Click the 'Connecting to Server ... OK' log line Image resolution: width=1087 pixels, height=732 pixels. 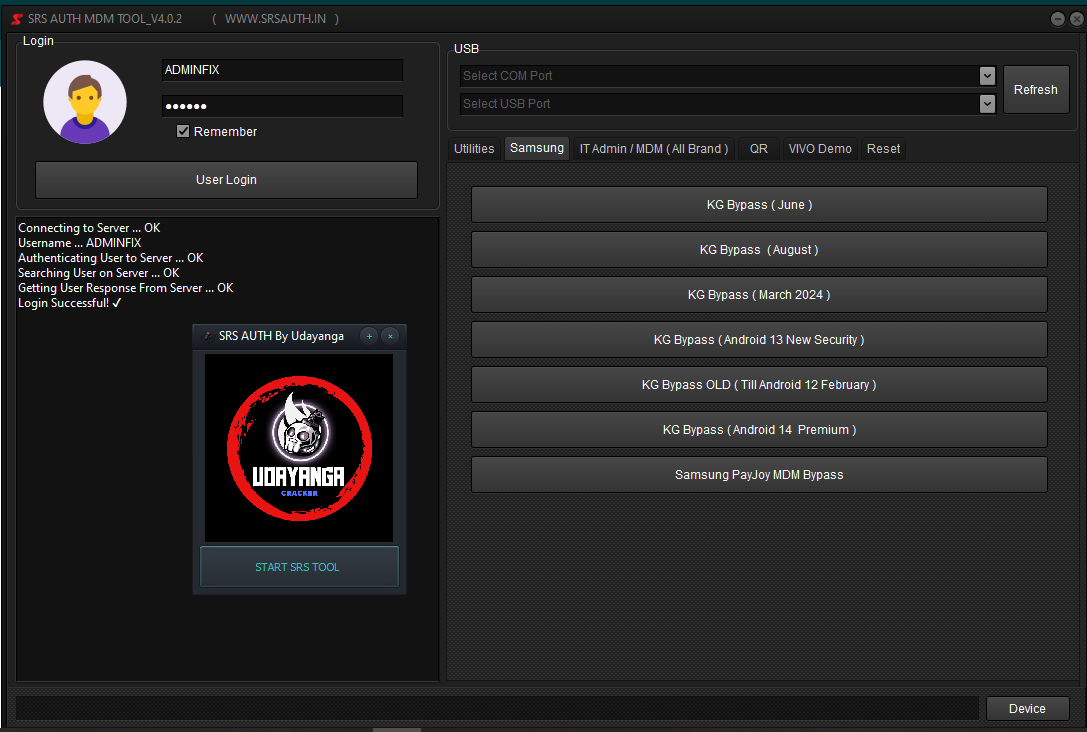tap(89, 228)
